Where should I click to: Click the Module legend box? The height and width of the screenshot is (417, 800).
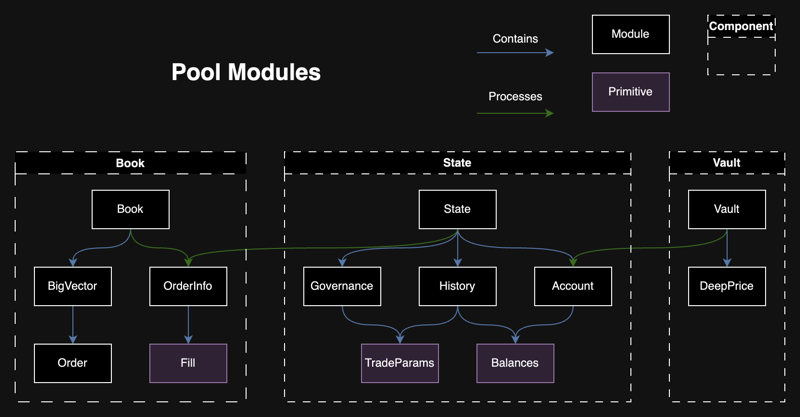[x=630, y=34]
